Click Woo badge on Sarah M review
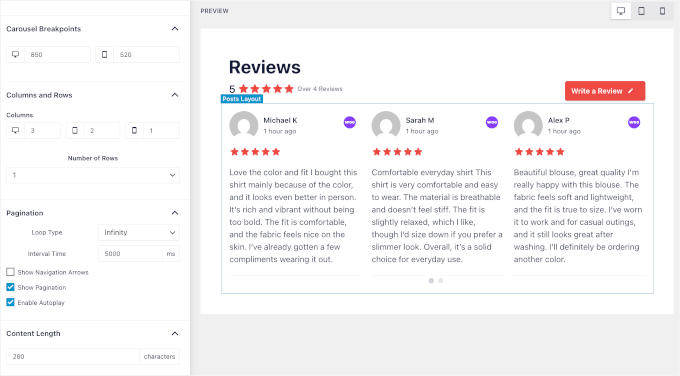 click(492, 122)
